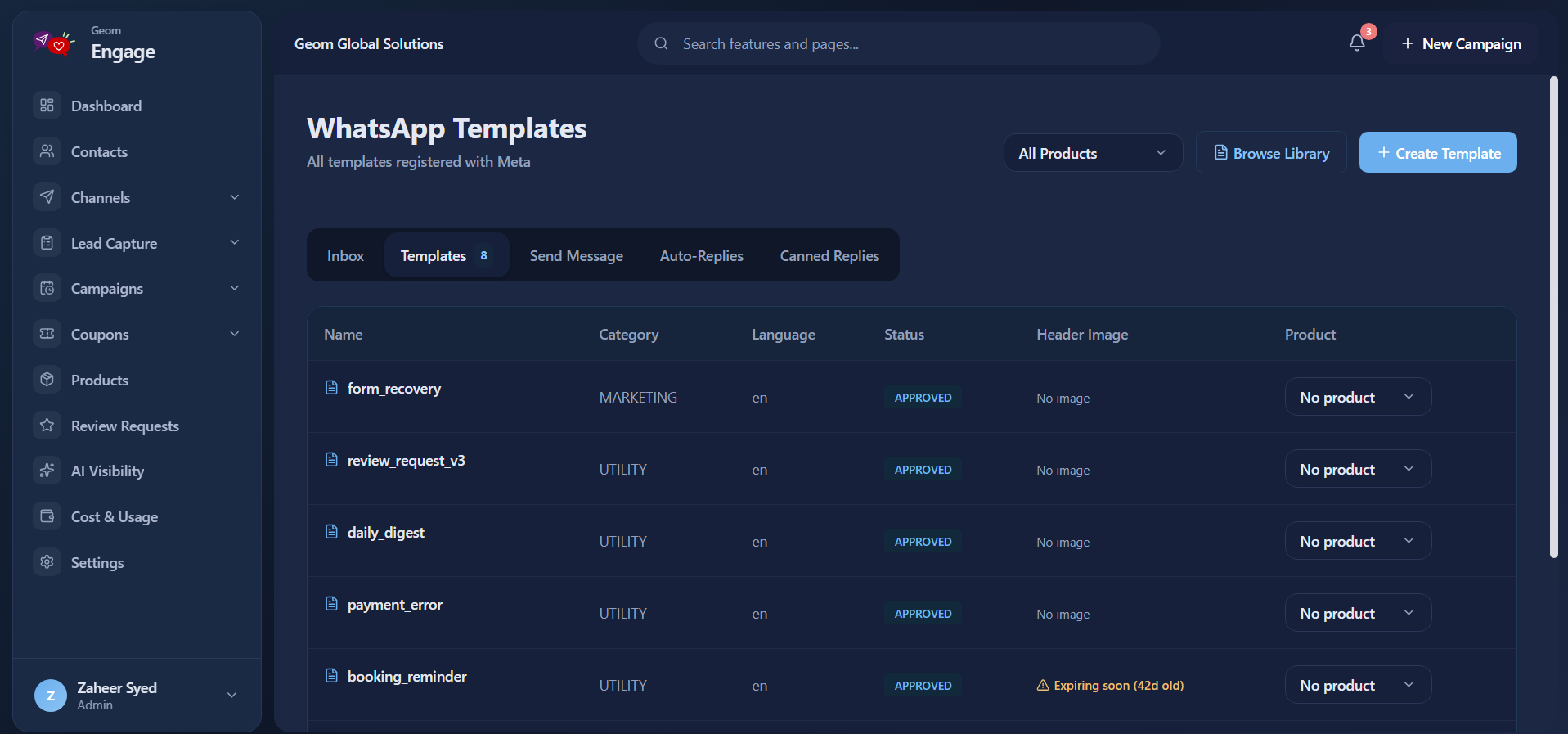The image size is (1568, 734).
Task: Switch to the Canned Replies tab
Action: 829,256
